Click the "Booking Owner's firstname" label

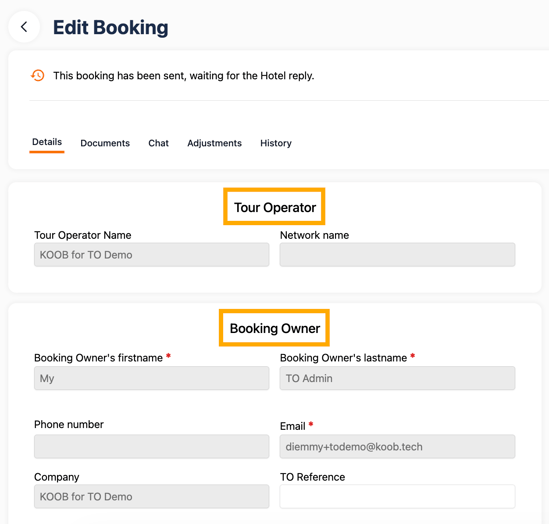pyautogui.click(x=98, y=358)
